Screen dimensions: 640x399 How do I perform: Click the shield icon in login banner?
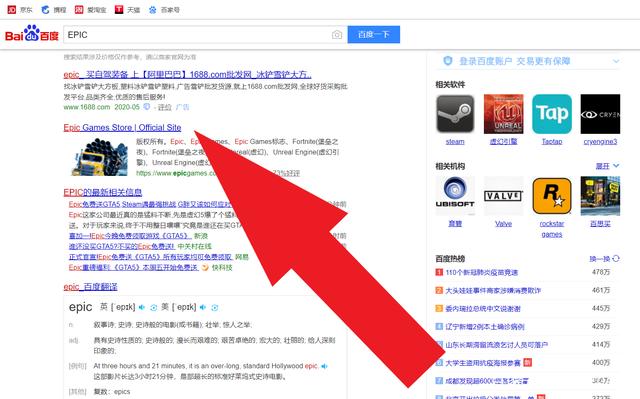click(448, 61)
